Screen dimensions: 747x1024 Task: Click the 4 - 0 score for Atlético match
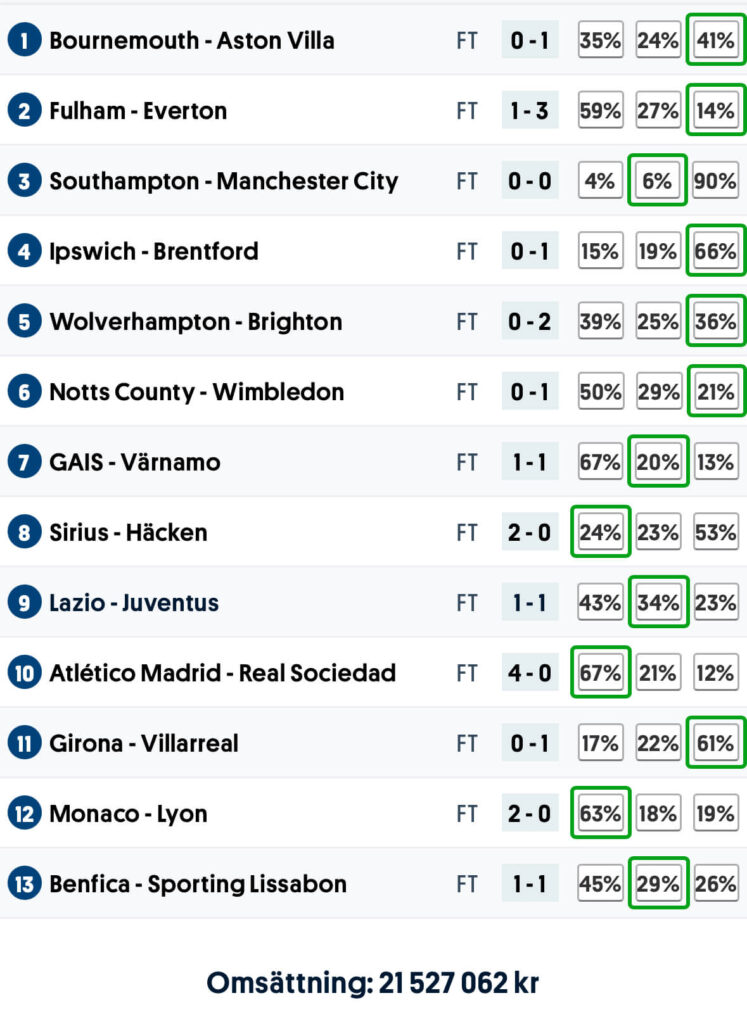coord(530,673)
